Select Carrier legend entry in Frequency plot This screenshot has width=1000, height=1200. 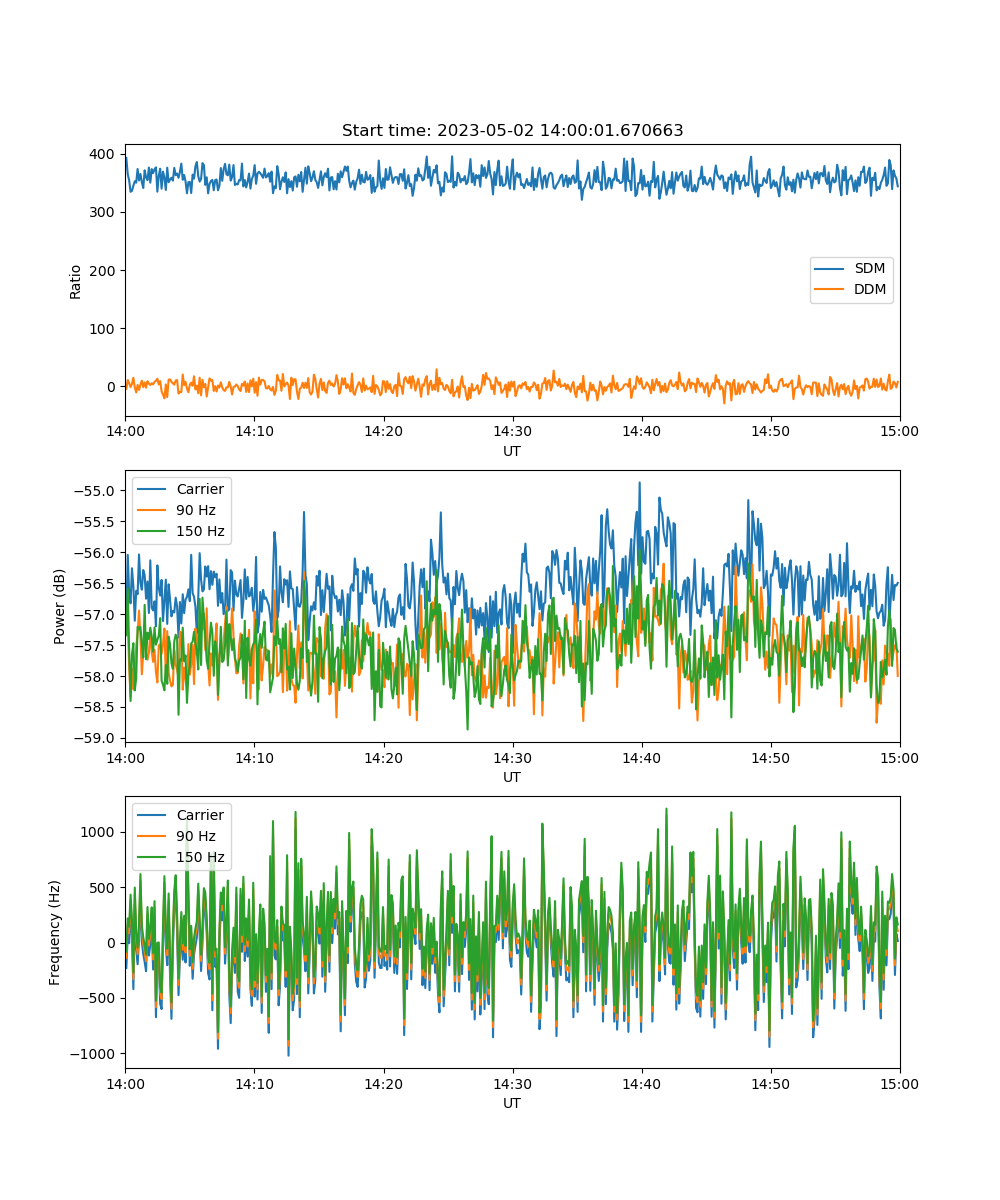tap(200, 815)
